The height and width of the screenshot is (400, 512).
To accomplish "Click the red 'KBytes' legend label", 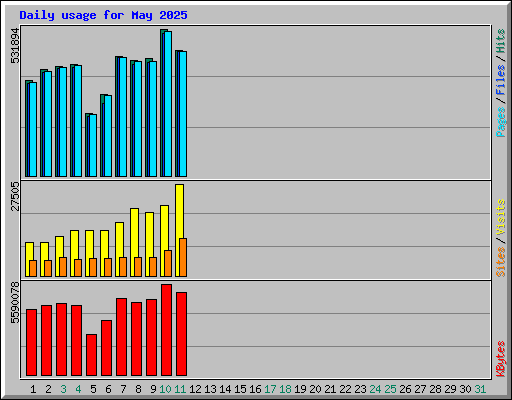I will click(x=501, y=359).
